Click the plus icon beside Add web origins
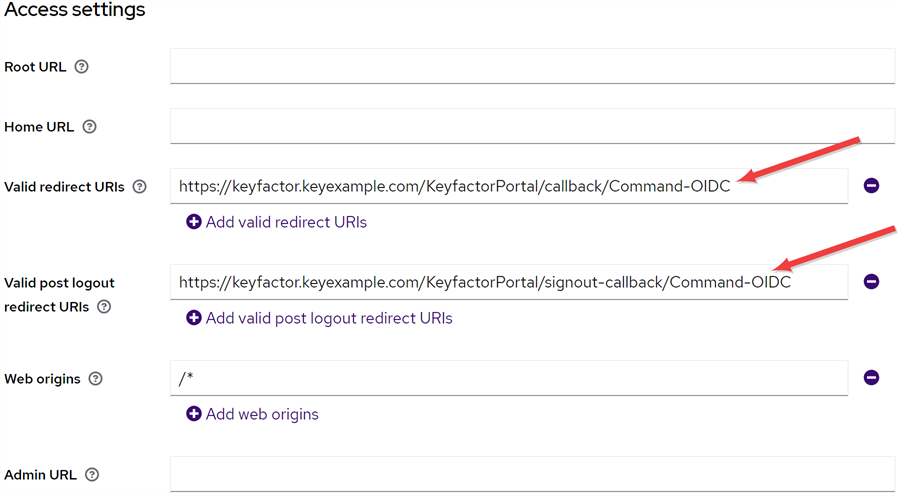The width and height of the screenshot is (904, 496). pos(194,414)
